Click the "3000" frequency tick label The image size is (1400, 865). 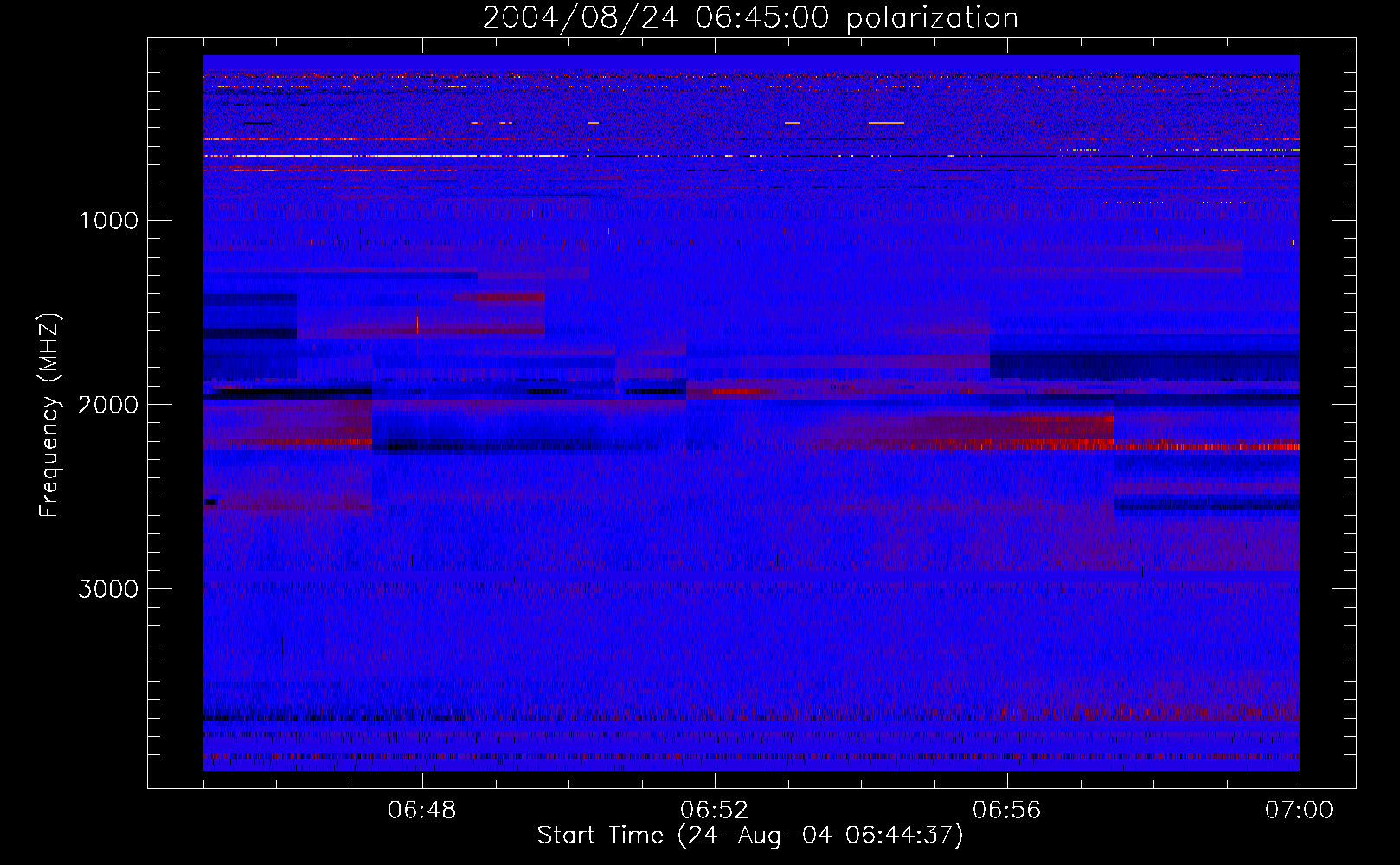[109, 589]
